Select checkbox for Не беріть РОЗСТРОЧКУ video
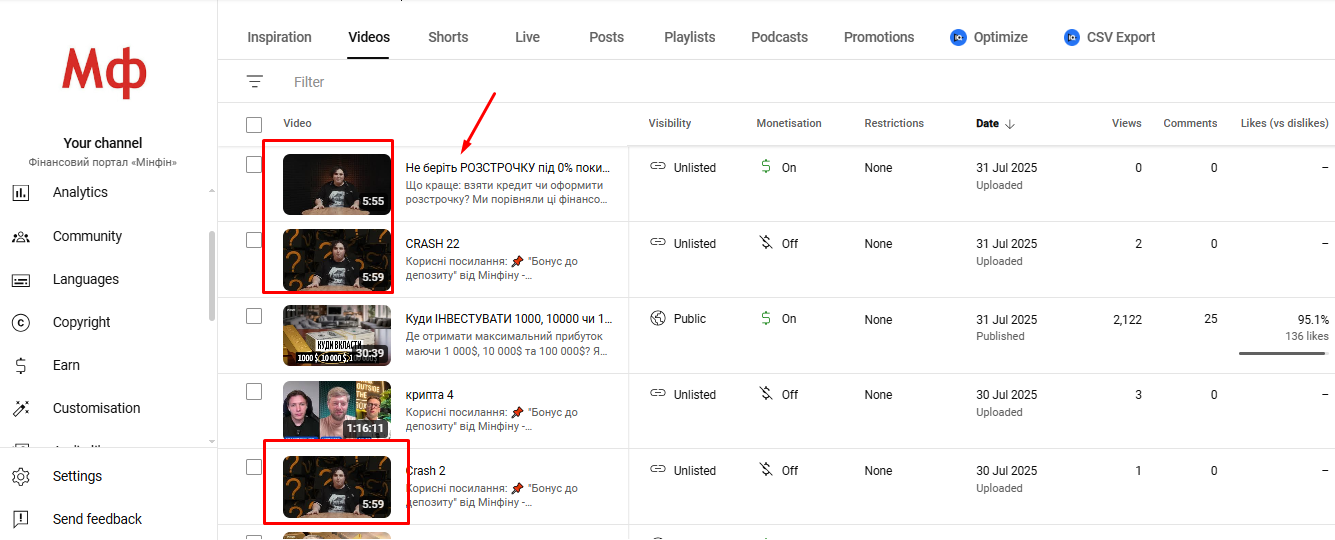Image resolution: width=1335 pixels, height=540 pixels. [254, 165]
